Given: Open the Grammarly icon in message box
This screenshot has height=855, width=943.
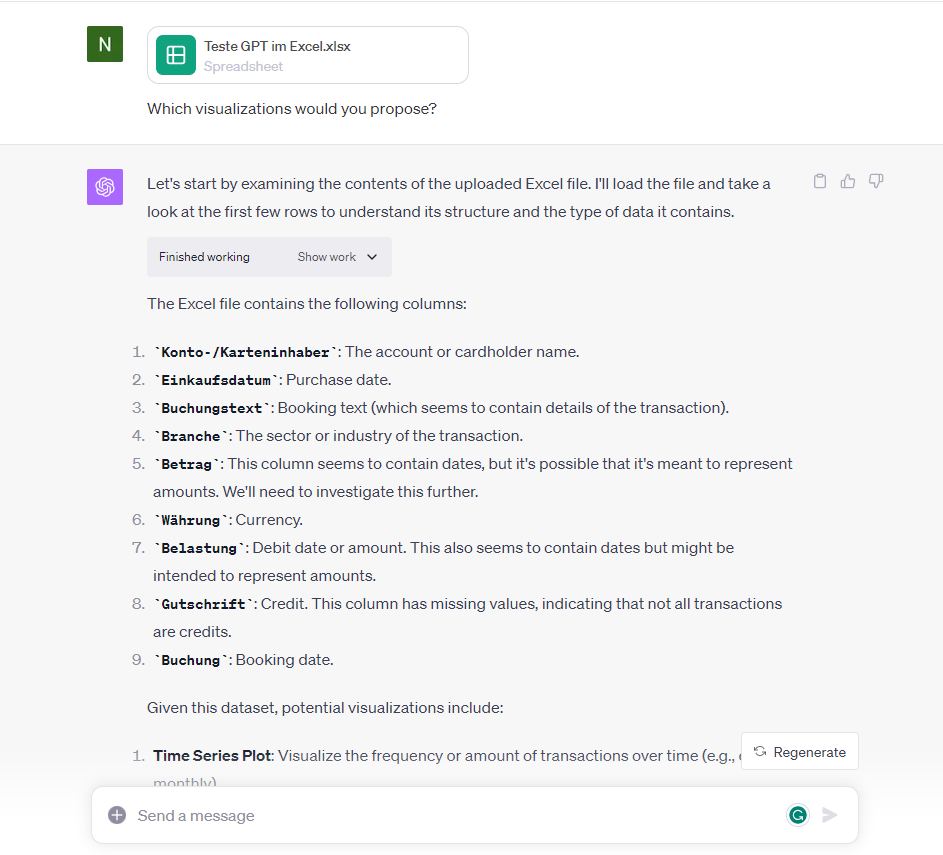Looking at the screenshot, I should pyautogui.click(x=798, y=815).
